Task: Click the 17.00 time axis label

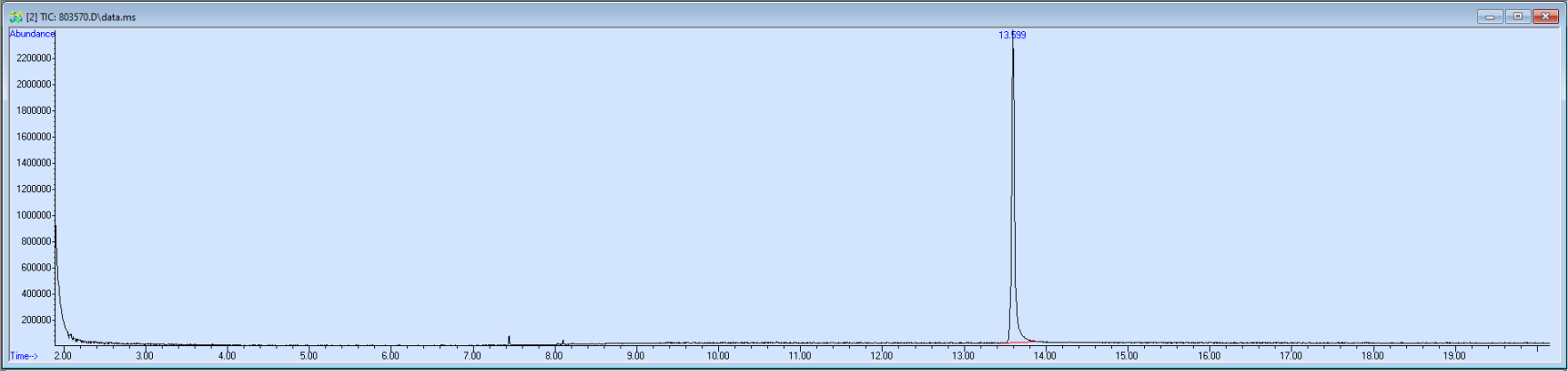Action: pyautogui.click(x=1291, y=356)
